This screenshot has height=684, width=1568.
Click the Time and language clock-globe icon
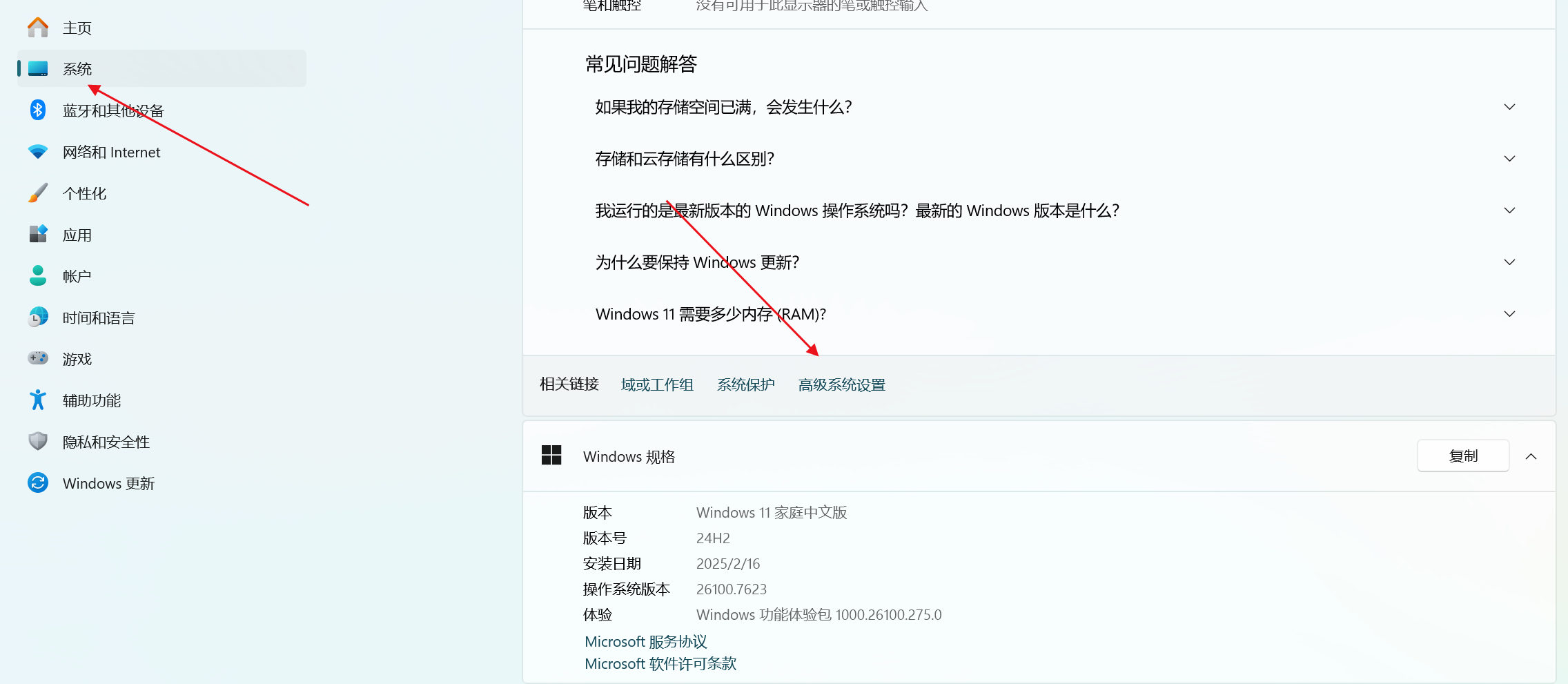(x=38, y=317)
